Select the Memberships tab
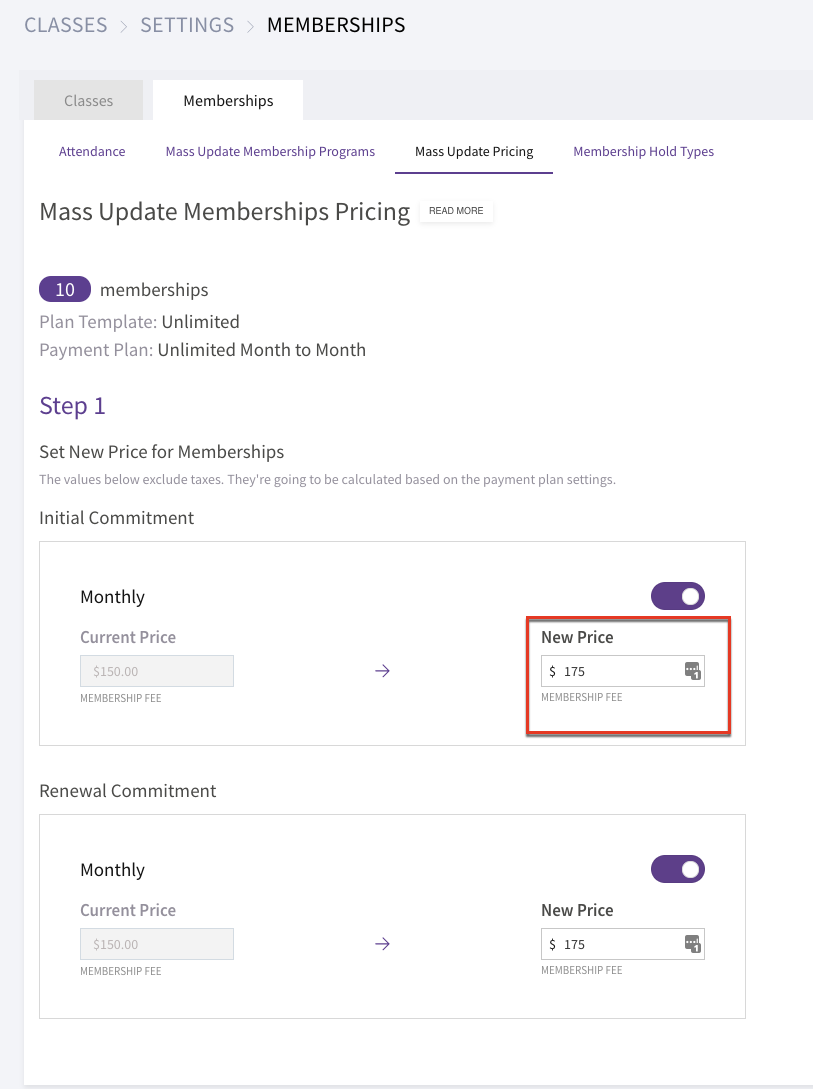Screen dimensions: 813x1089 pos(228,101)
